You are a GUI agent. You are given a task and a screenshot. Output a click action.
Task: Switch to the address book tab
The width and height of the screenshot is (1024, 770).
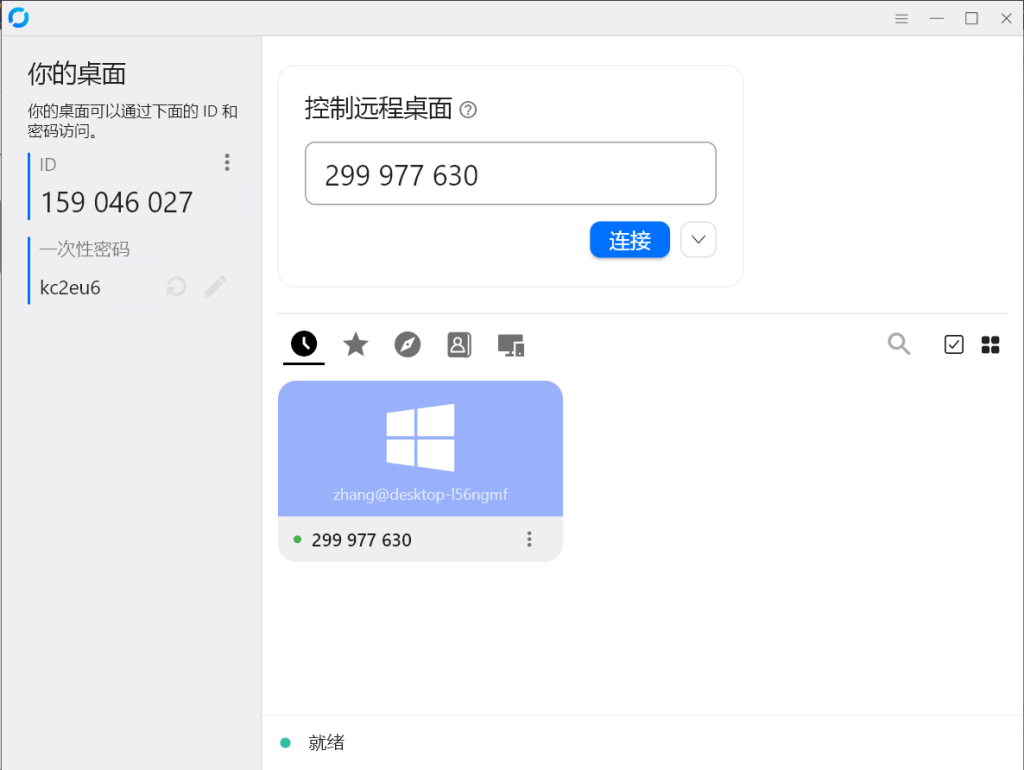pyautogui.click(x=459, y=344)
